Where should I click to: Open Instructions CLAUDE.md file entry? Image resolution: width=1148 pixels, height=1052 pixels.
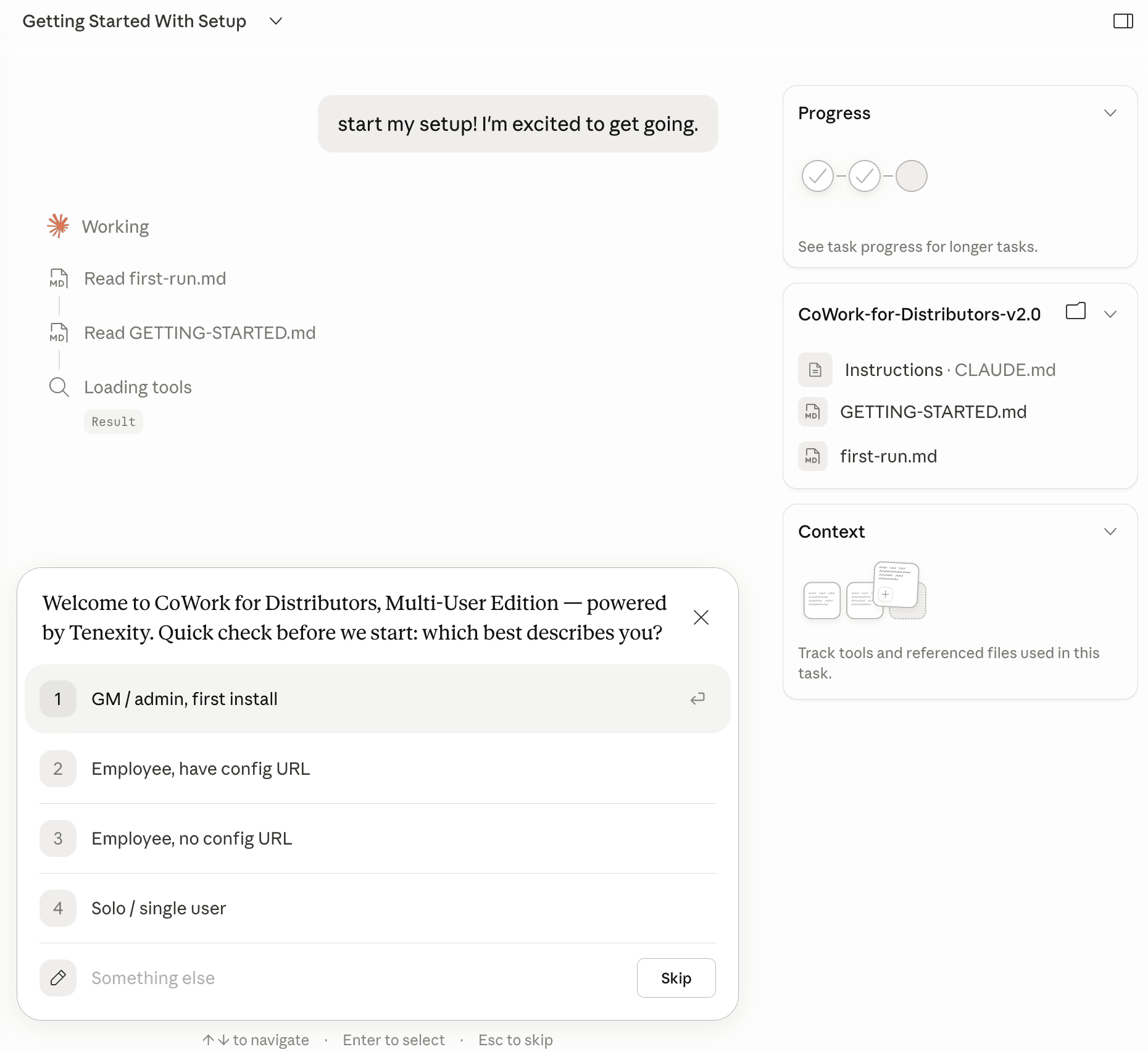point(950,370)
